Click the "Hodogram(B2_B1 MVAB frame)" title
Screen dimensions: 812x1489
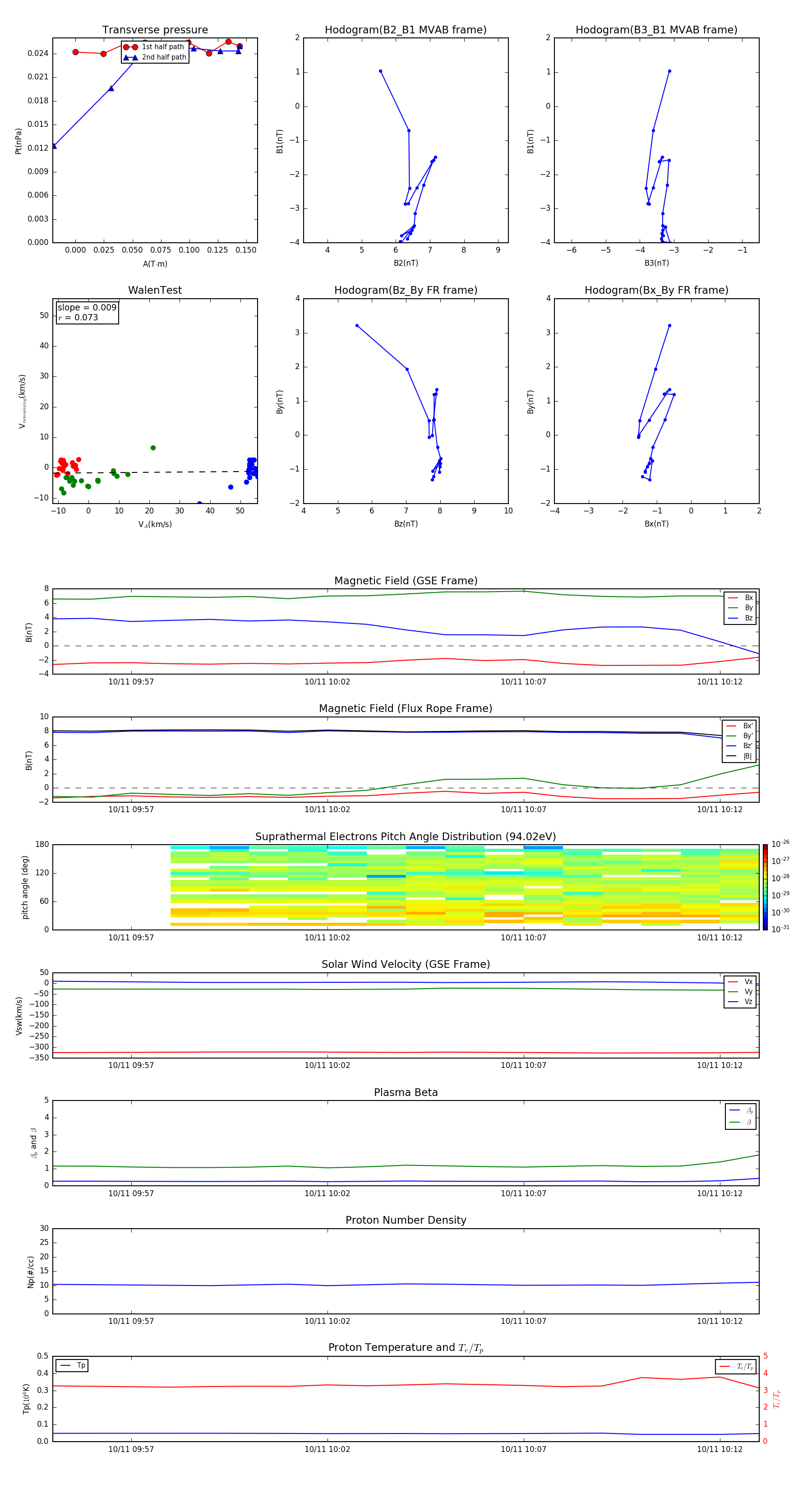click(406, 30)
